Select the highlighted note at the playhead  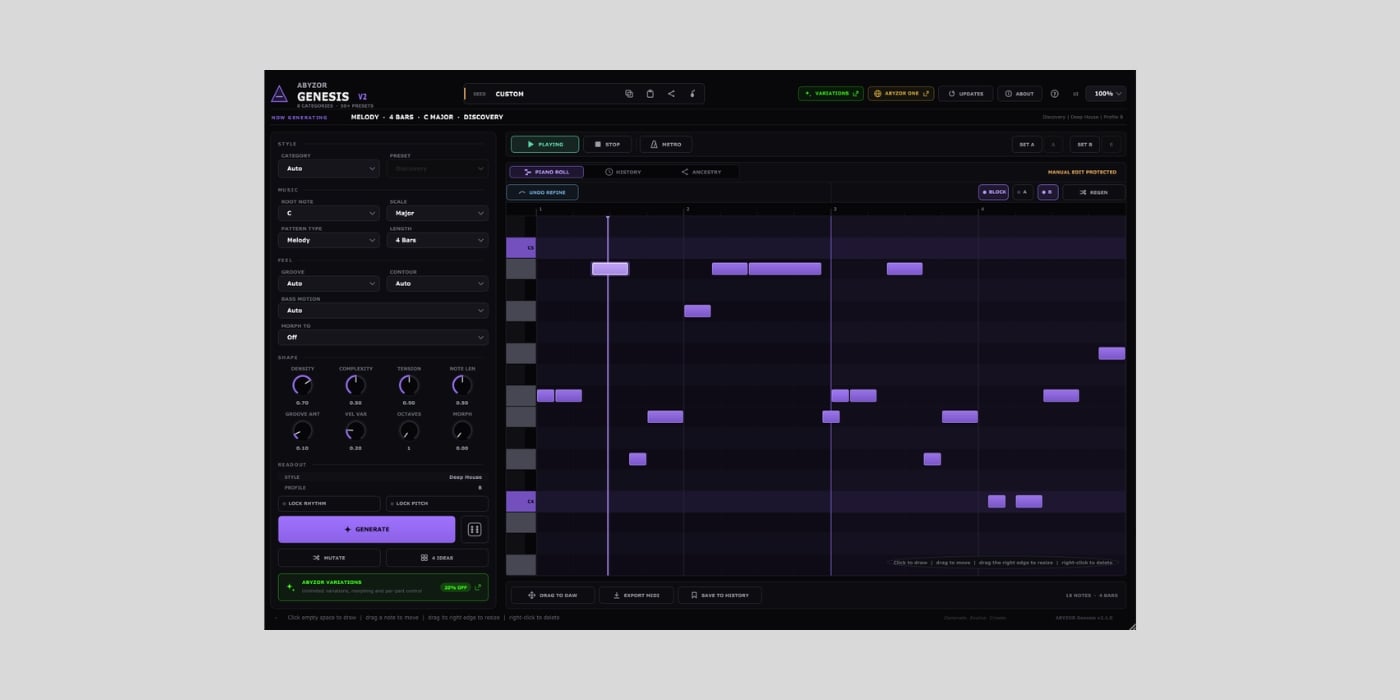(x=610, y=269)
